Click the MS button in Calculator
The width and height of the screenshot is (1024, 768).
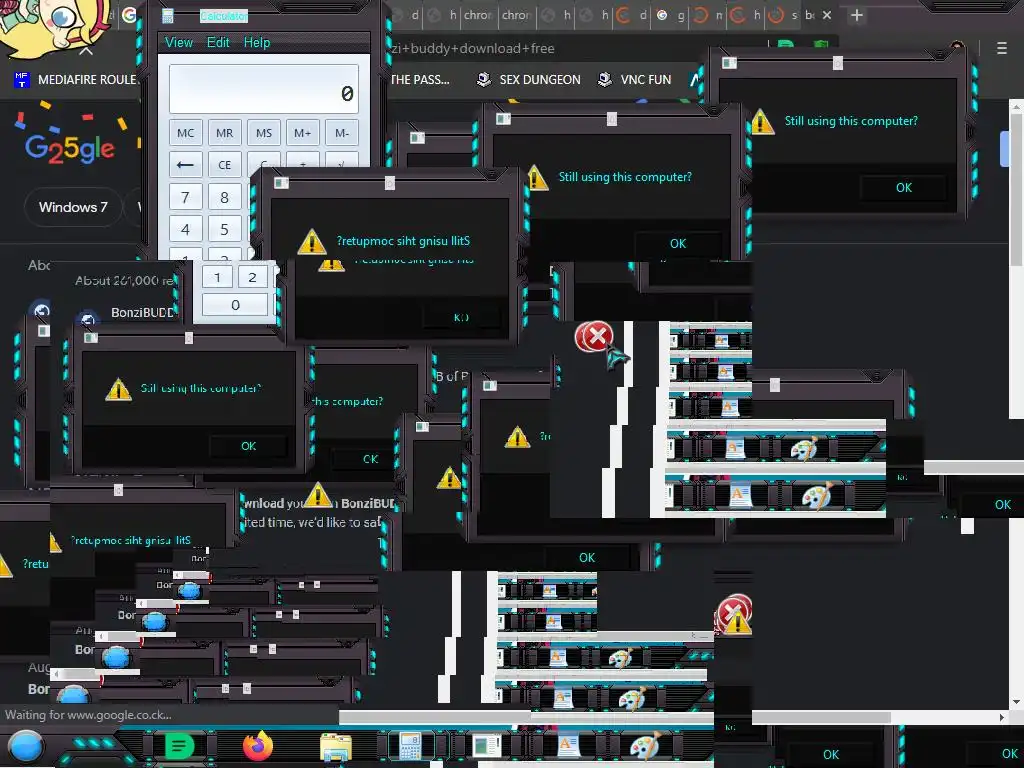[x=264, y=133]
